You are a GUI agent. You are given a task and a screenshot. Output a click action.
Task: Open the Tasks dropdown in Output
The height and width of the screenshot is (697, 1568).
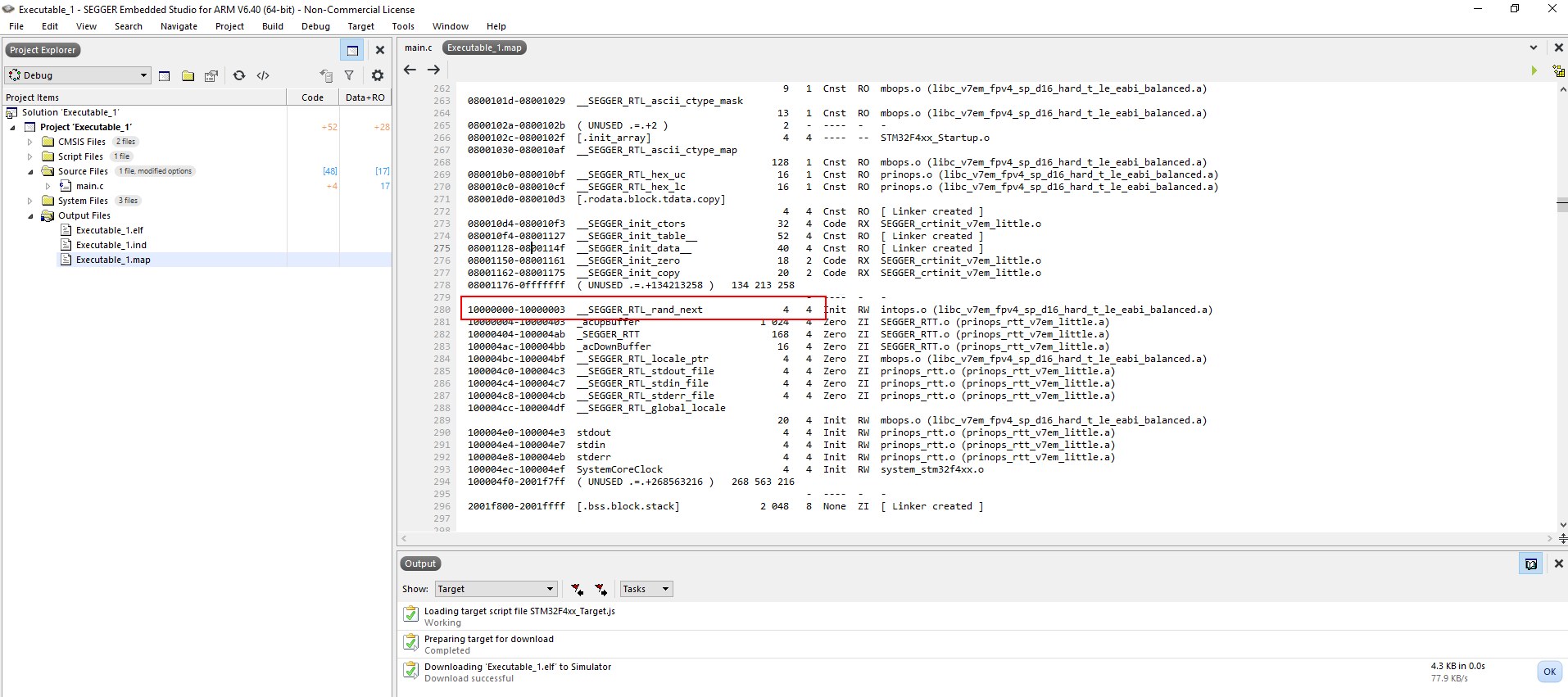(x=646, y=589)
